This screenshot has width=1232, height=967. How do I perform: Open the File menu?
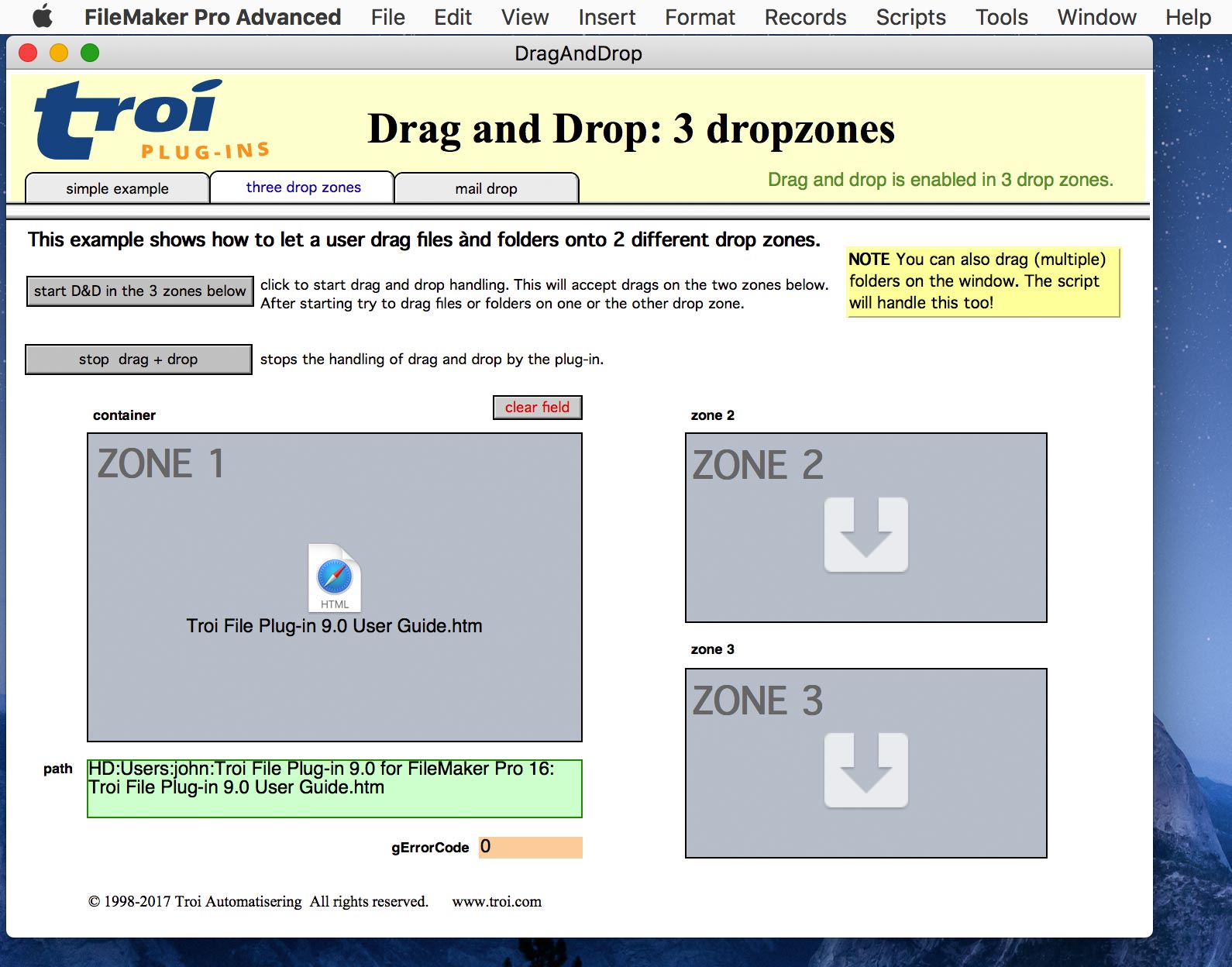tap(387, 17)
